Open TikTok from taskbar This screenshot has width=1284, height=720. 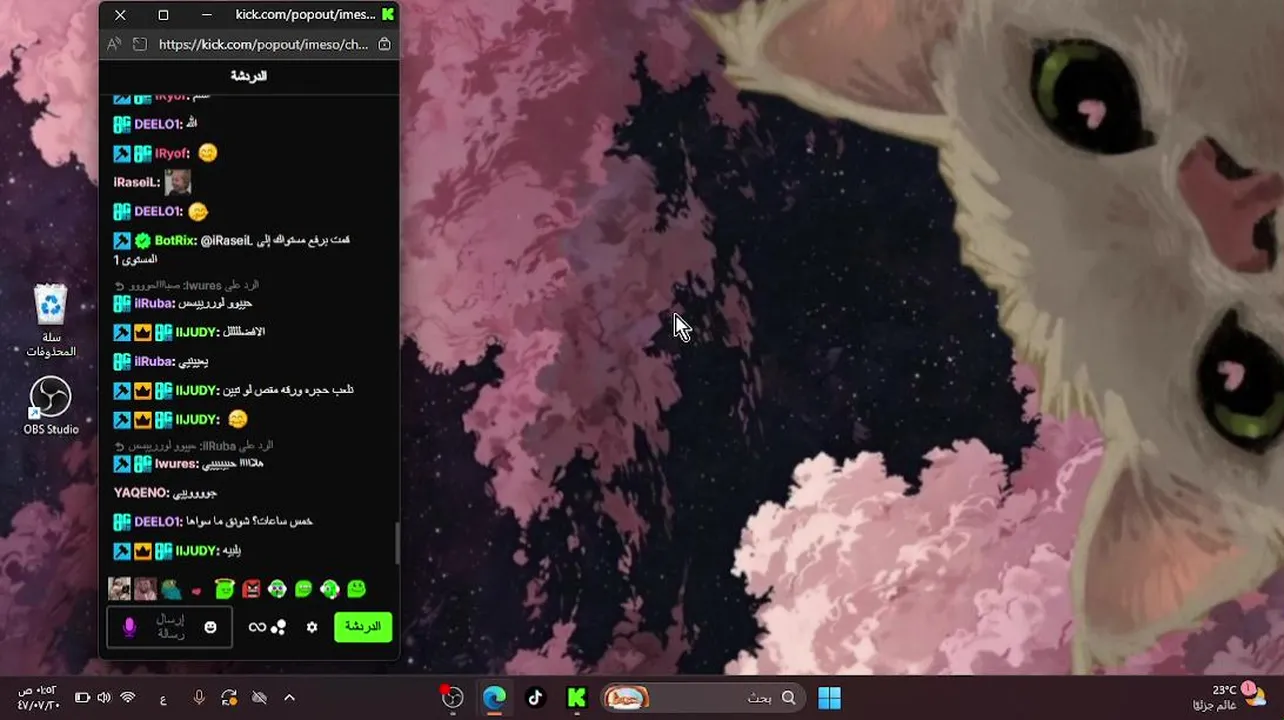[535, 698]
